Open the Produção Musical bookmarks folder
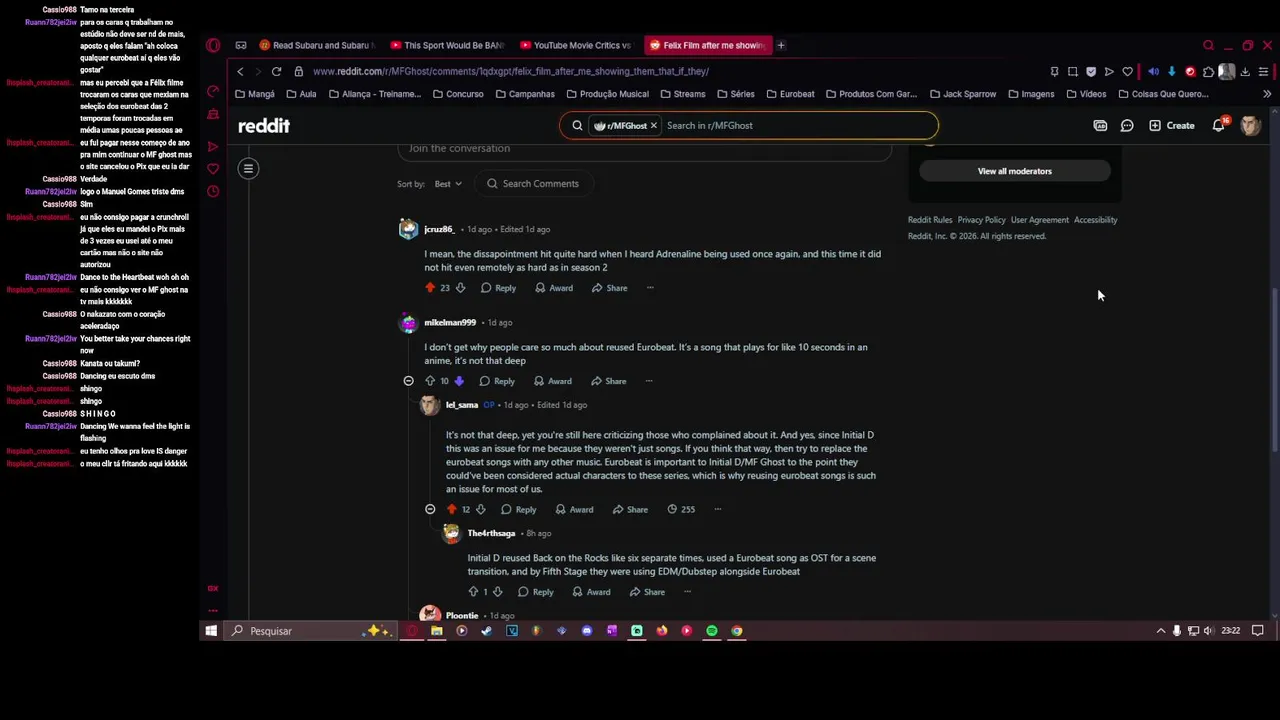The image size is (1280, 720). (607, 94)
